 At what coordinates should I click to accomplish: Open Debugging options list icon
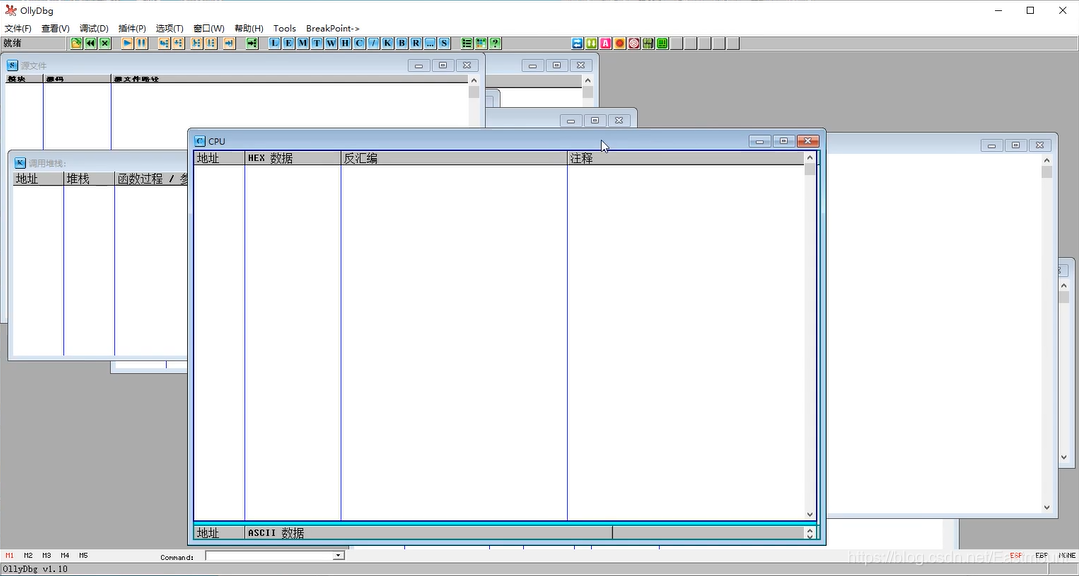tap(467, 43)
